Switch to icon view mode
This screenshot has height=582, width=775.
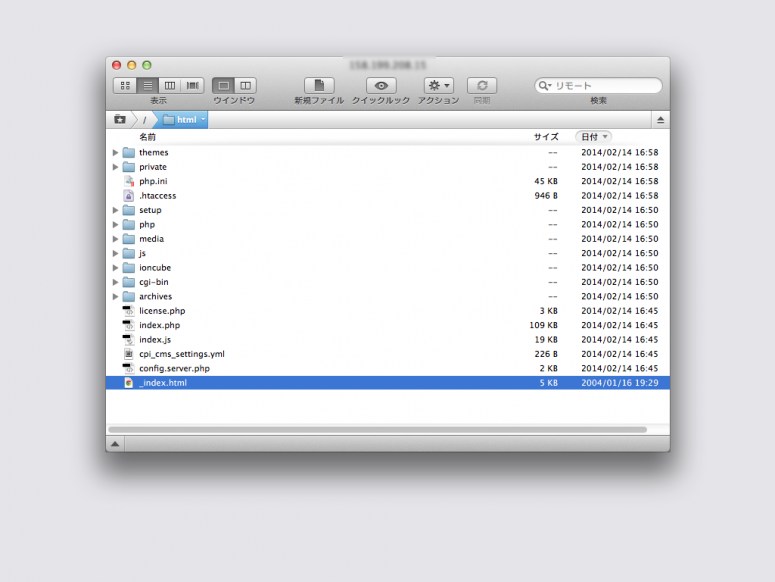click(125, 86)
